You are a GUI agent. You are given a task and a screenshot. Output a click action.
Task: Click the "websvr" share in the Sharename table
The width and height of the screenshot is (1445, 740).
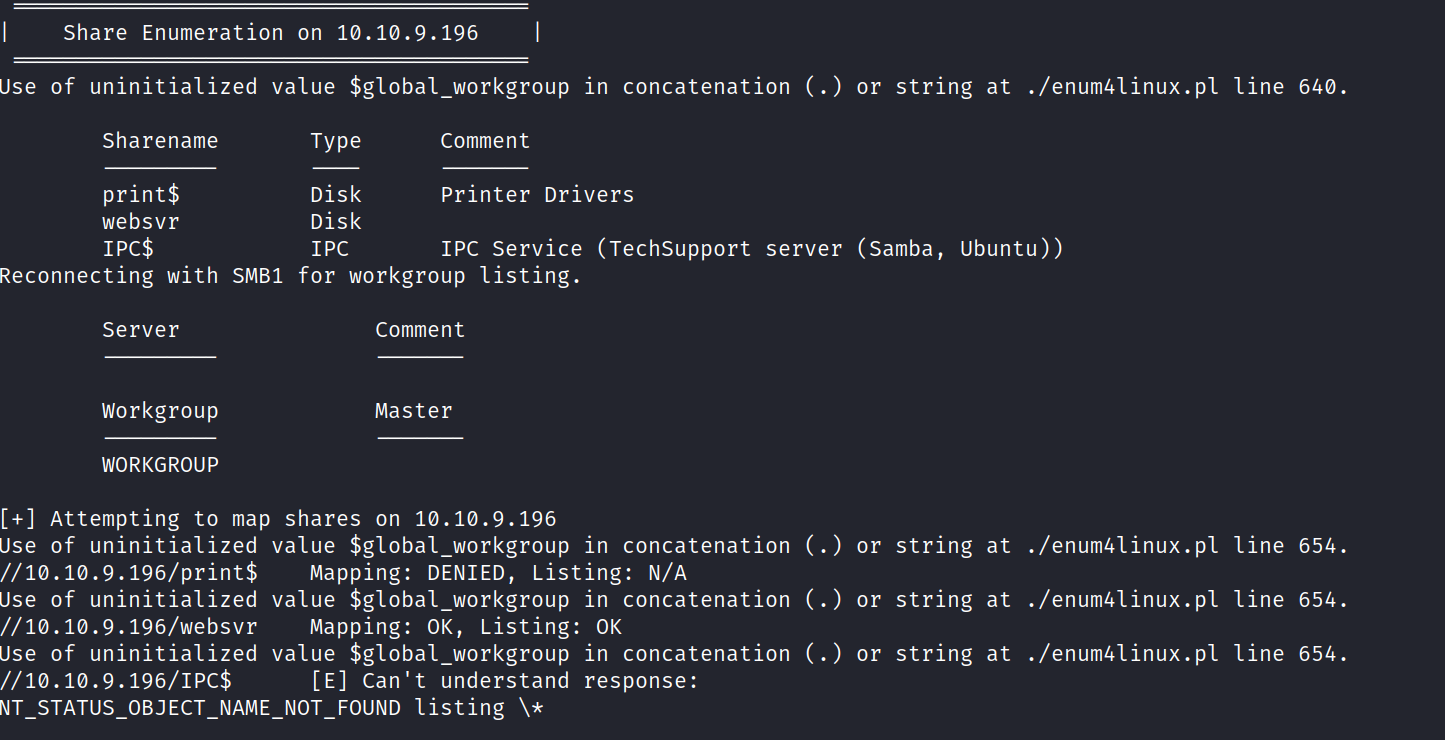coord(141,222)
